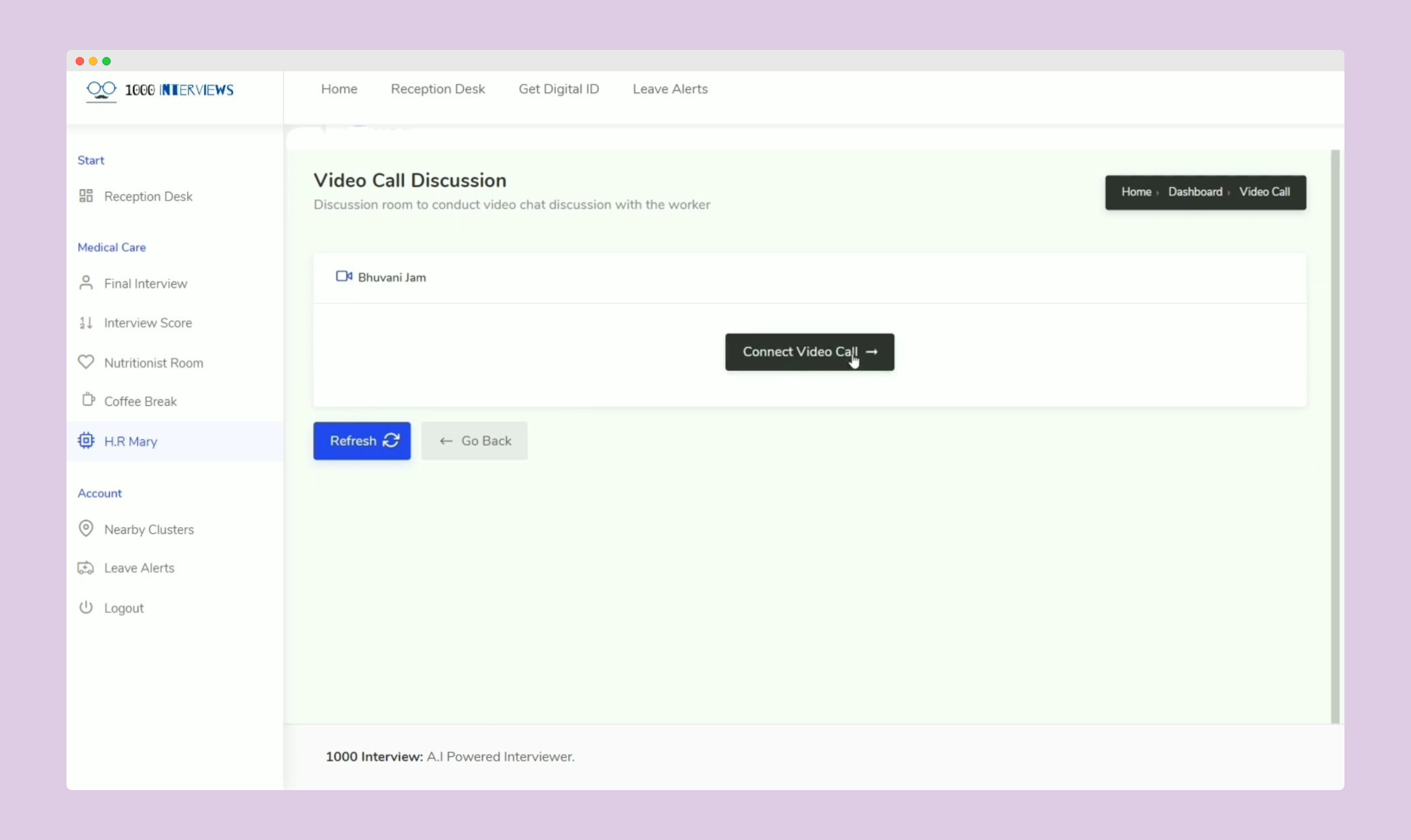Click the H.R Mary chip icon
Viewport: 1411px width, 840px height.
86,441
